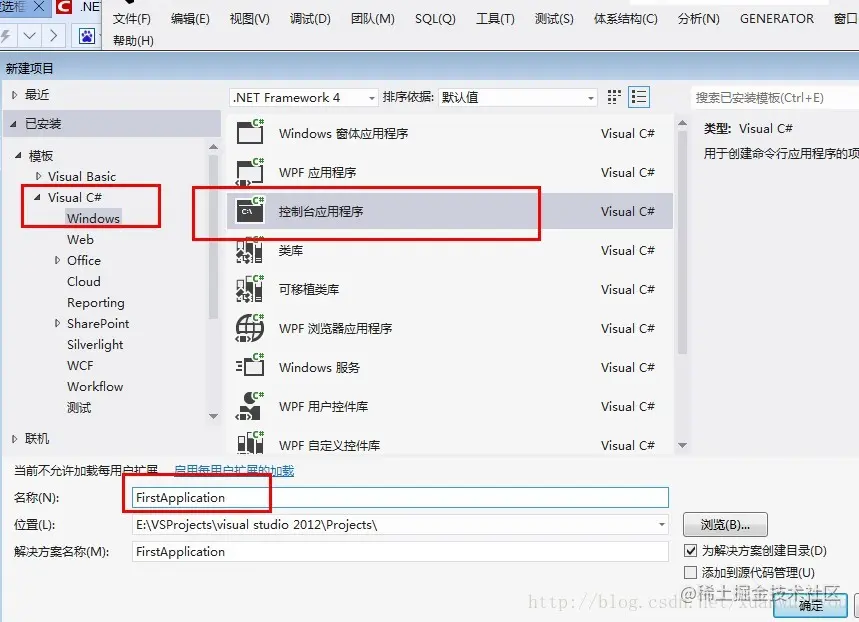Click the 名称 FirstApplication input field

(x=400, y=497)
